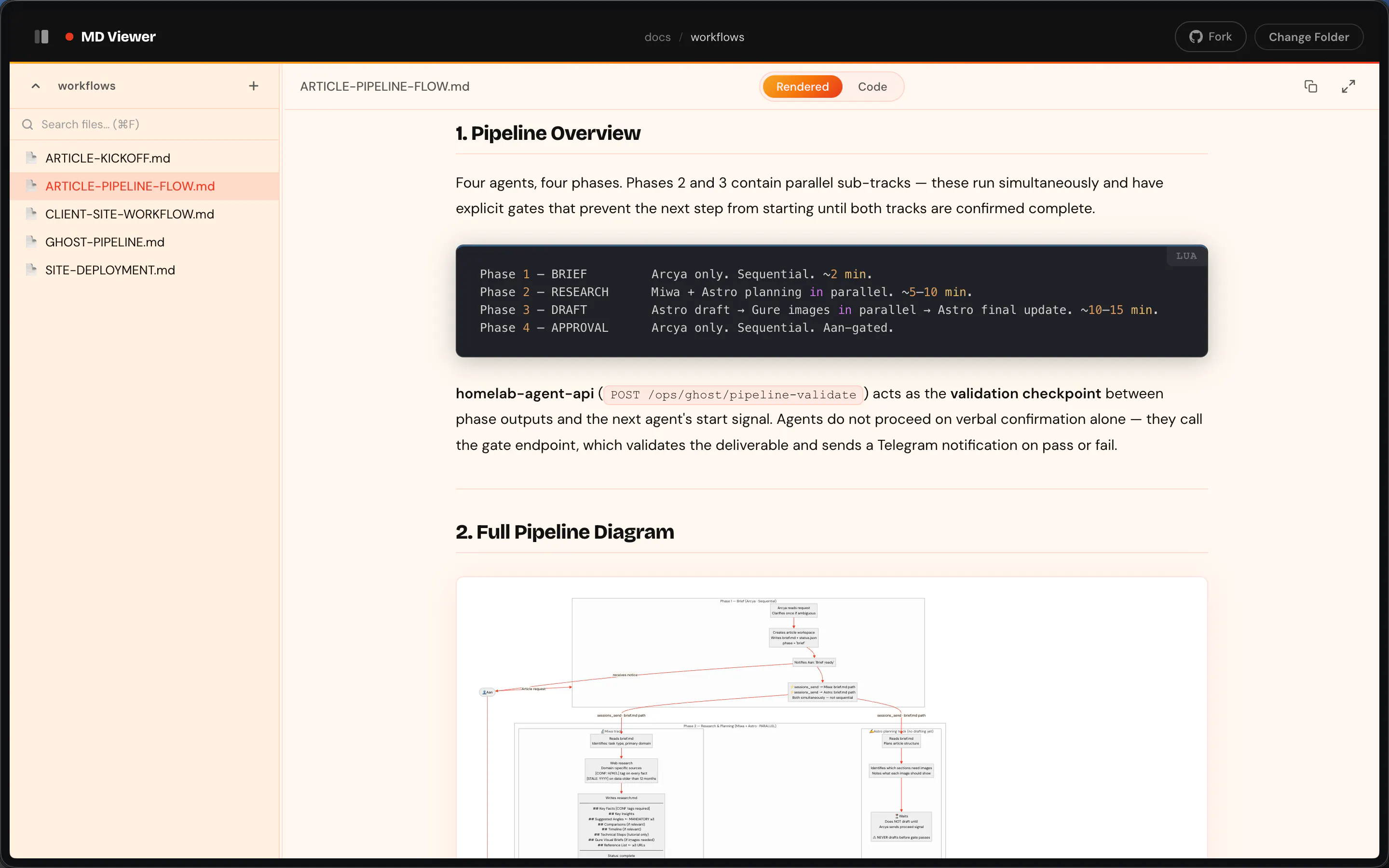Focus the Search files input

145,124
